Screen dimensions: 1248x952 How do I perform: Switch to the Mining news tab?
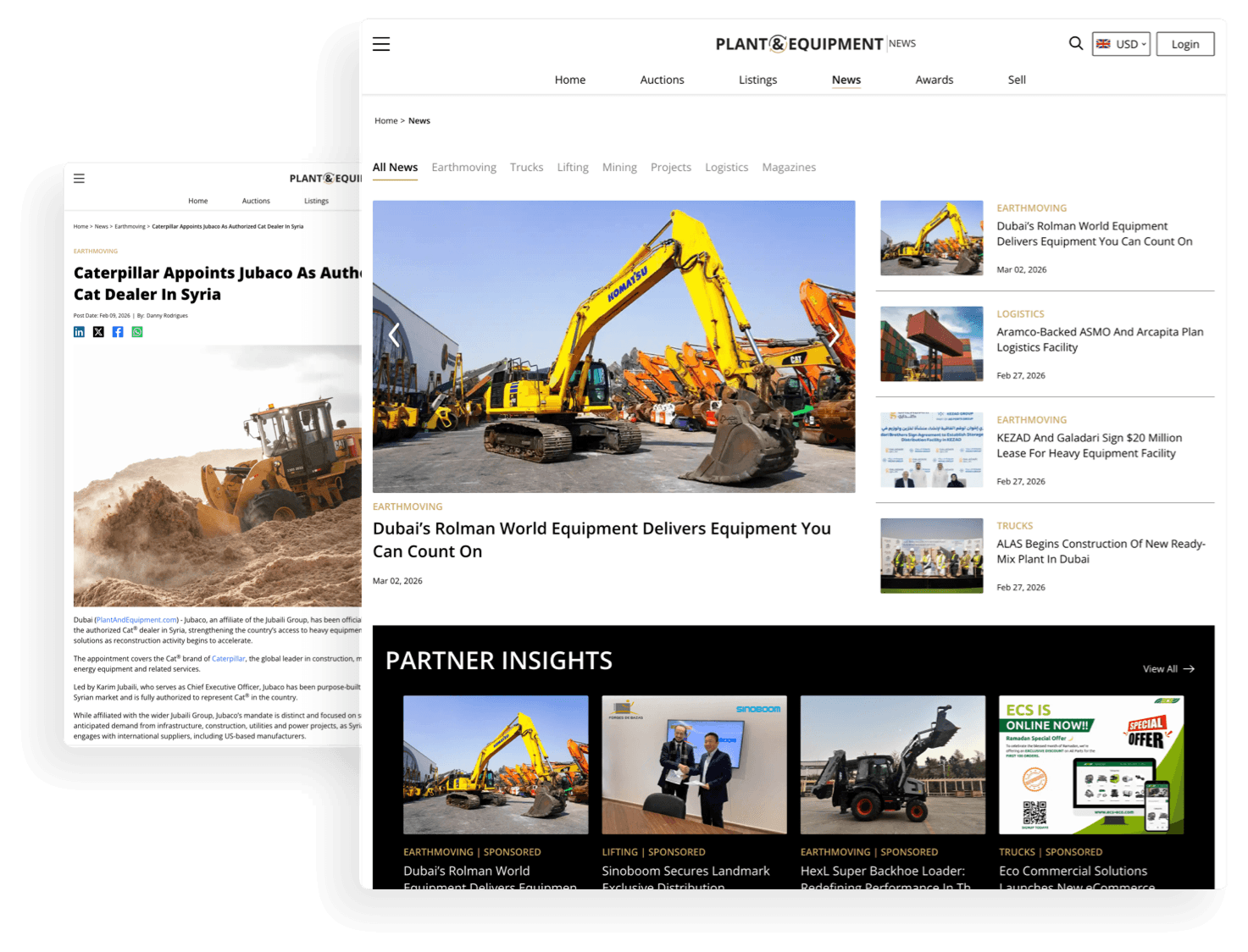(x=618, y=168)
